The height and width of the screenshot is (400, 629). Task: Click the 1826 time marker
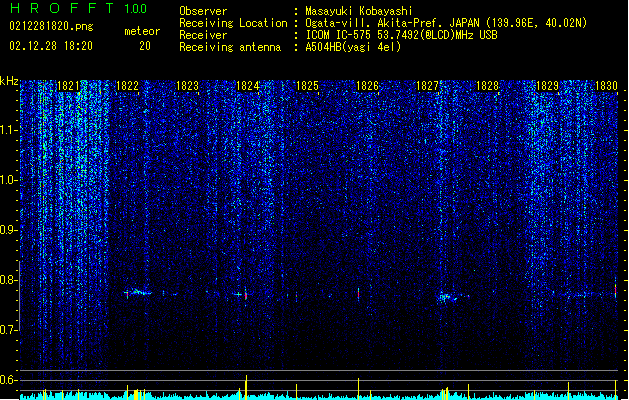(367, 86)
